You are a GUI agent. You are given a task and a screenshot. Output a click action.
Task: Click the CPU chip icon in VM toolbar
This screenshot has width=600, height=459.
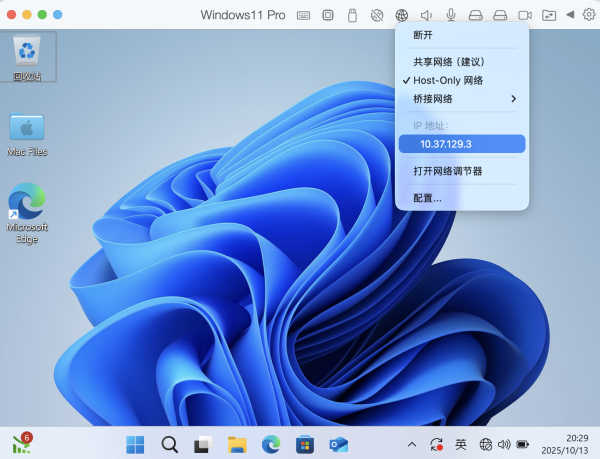(327, 15)
